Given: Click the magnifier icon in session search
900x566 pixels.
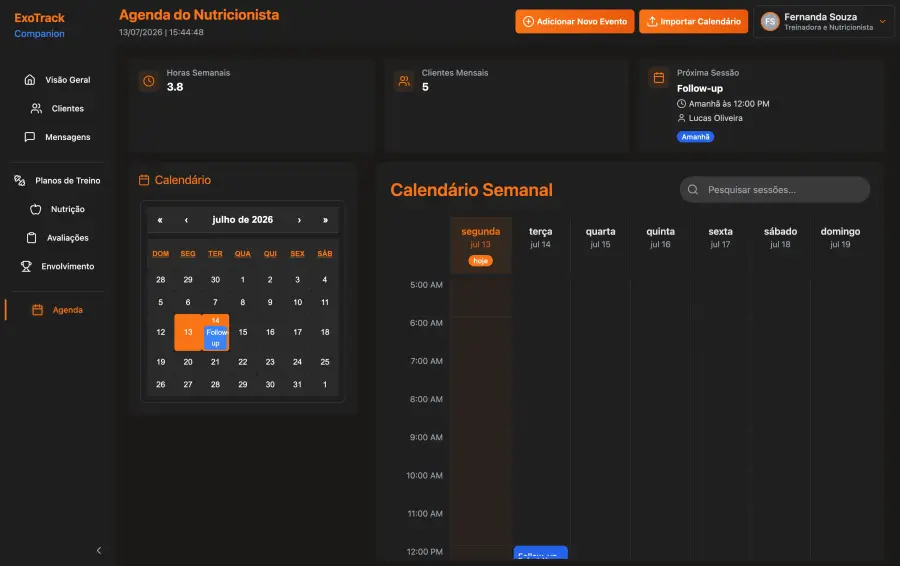Looking at the screenshot, I should tap(693, 189).
